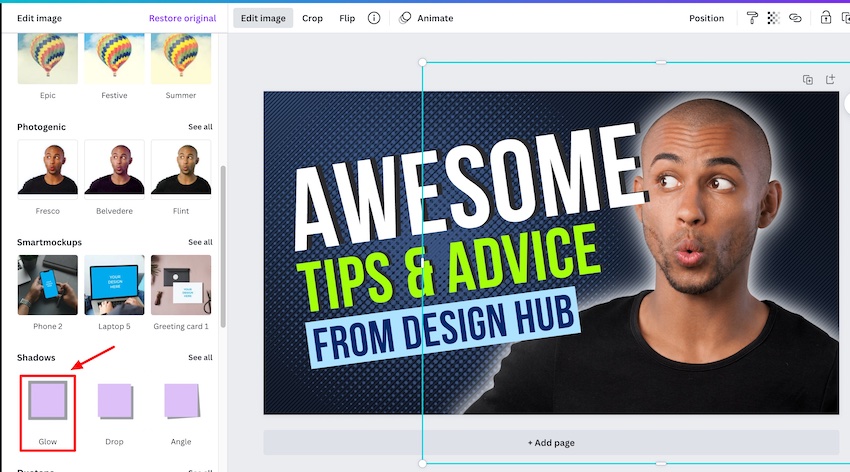See all Smartmockups

coord(201,242)
